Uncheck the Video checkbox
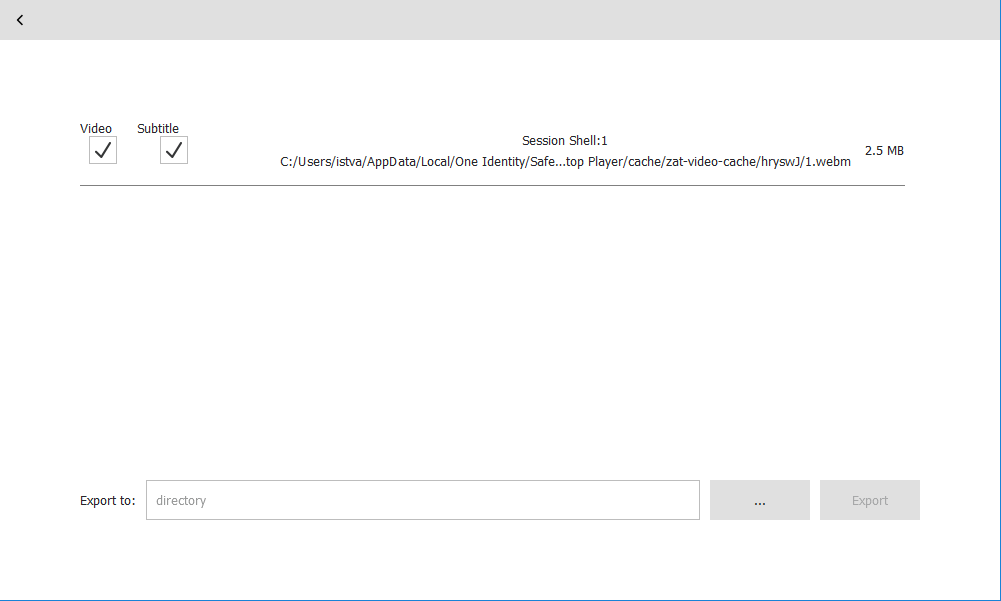This screenshot has width=1001, height=601. point(103,150)
